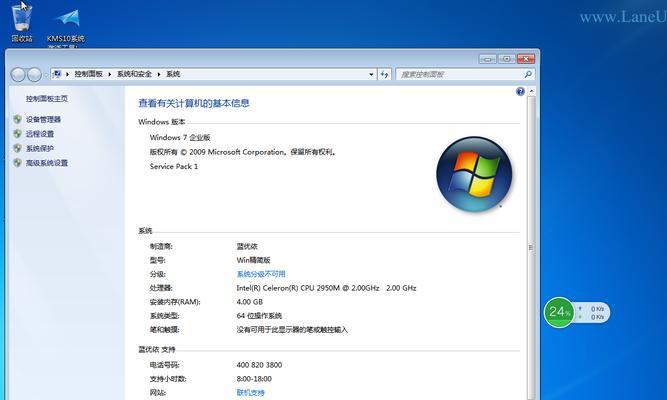The height and width of the screenshot is (400, 667).
Task: Click the scrollbar up arrow
Action: click(531, 91)
